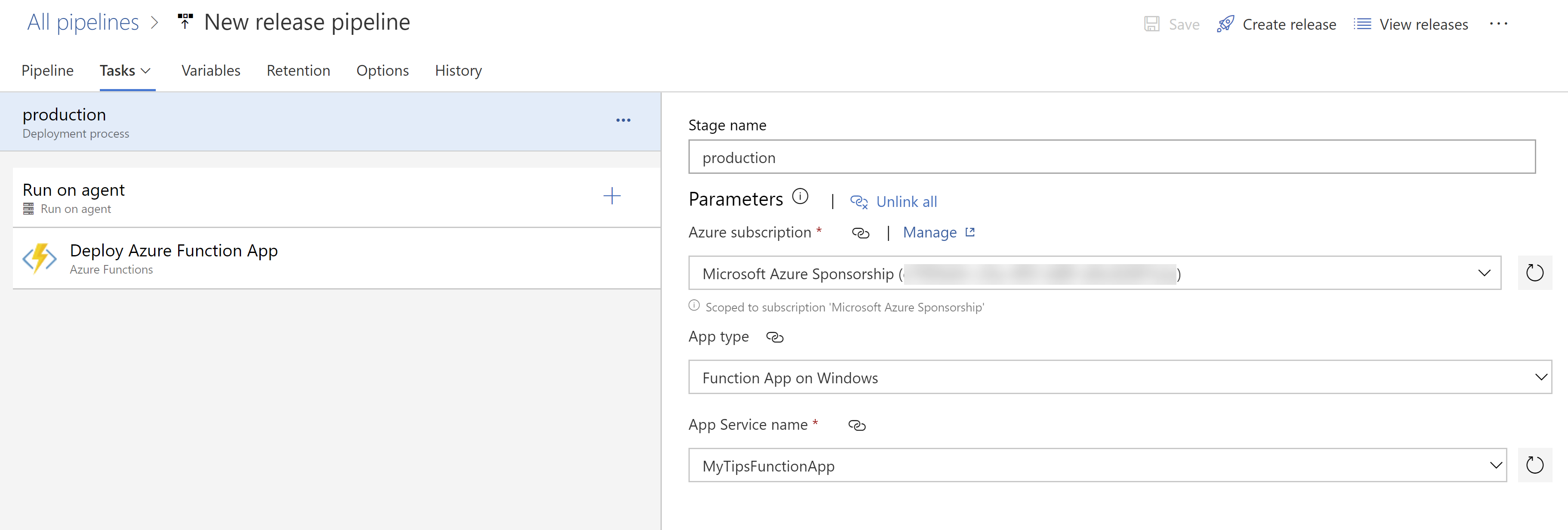
Task: Click the Save disk icon
Action: pos(1151,25)
